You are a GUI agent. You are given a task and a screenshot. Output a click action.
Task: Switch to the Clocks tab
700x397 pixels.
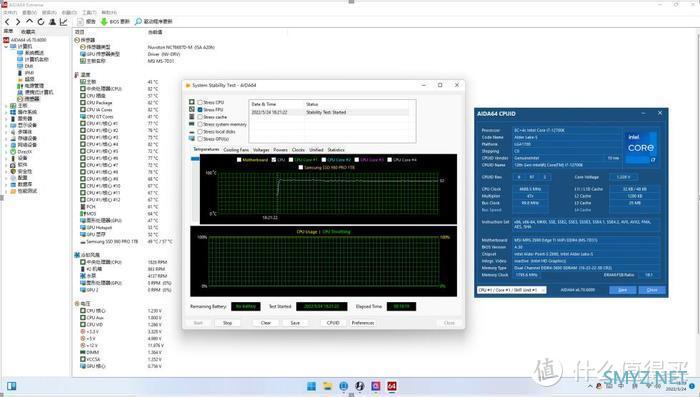298,150
